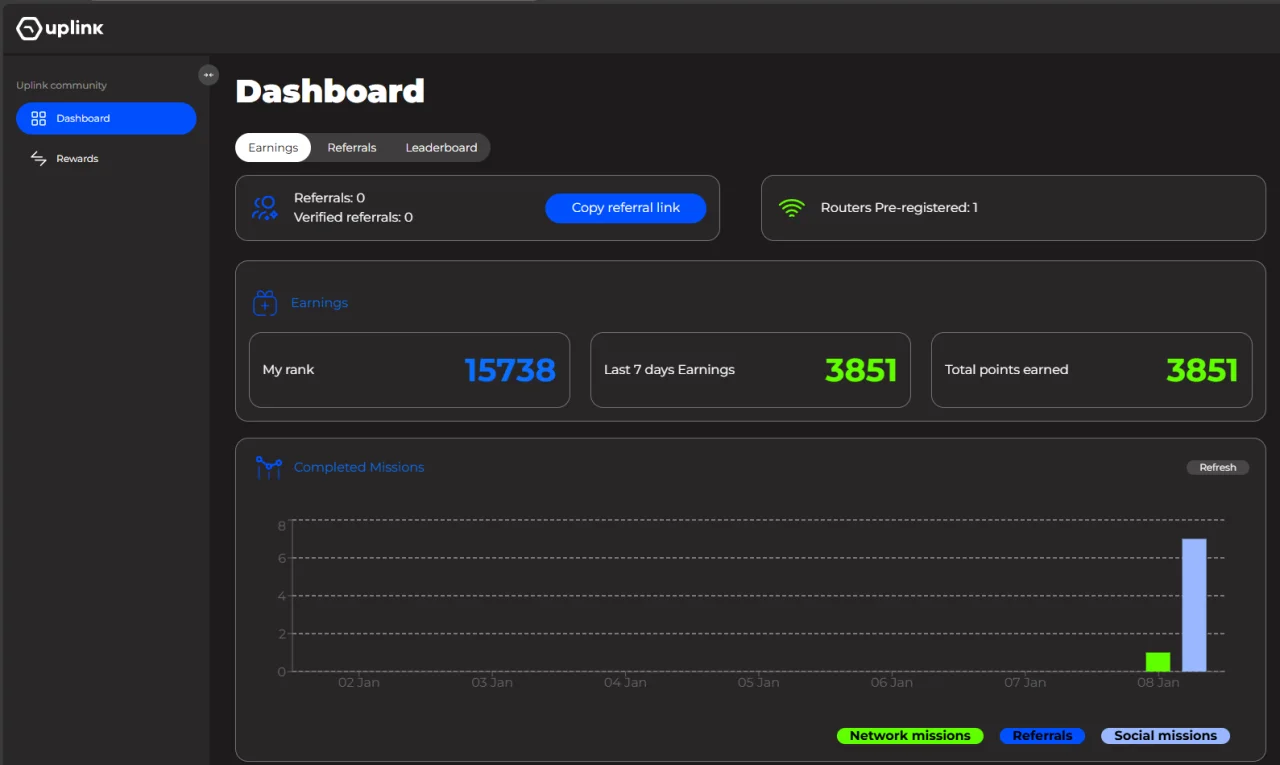
Task: Switch to the Earnings tab
Action: [x=273, y=147]
